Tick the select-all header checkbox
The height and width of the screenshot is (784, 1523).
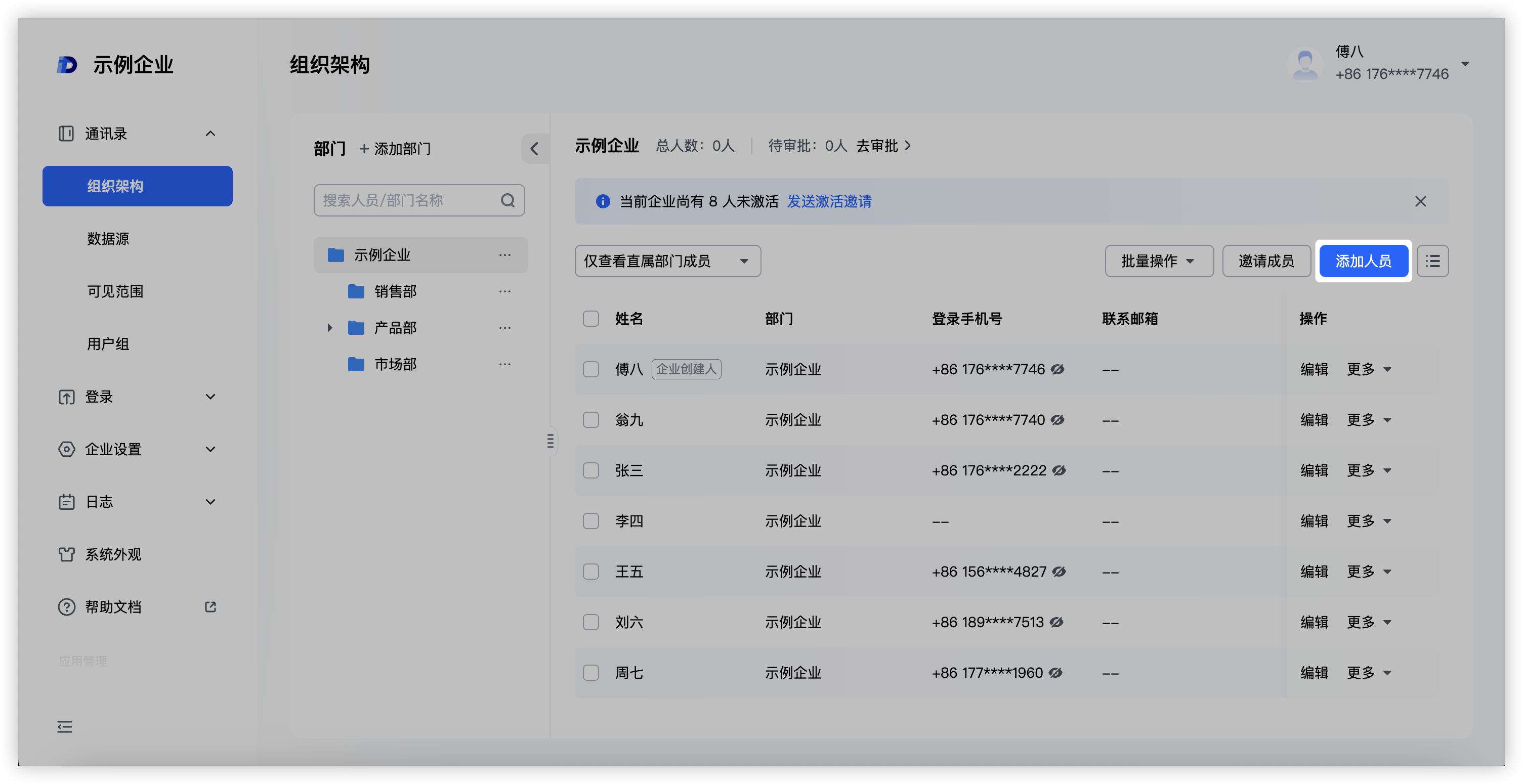590,319
